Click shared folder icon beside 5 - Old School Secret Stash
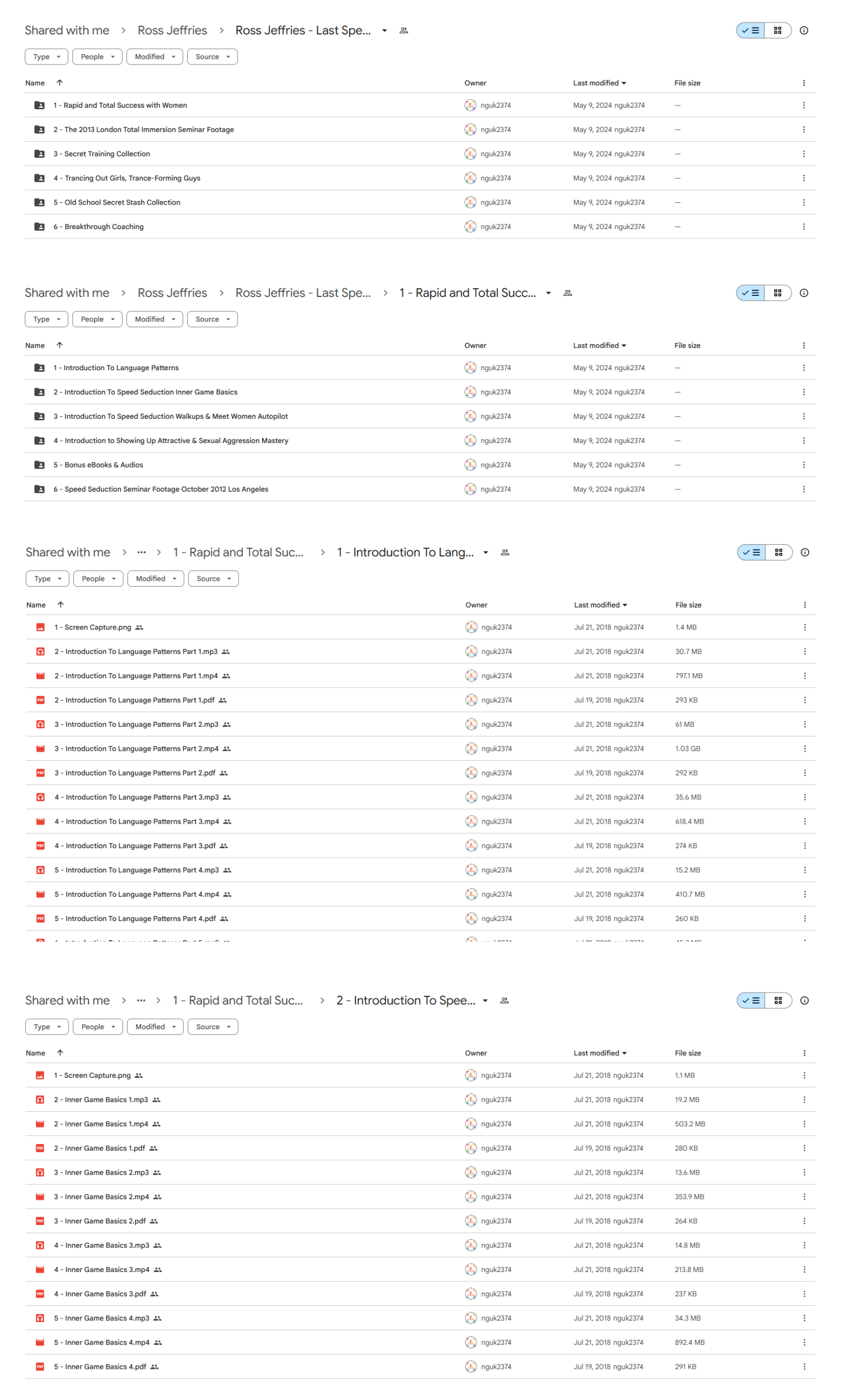The width and height of the screenshot is (842, 1400). click(39, 202)
